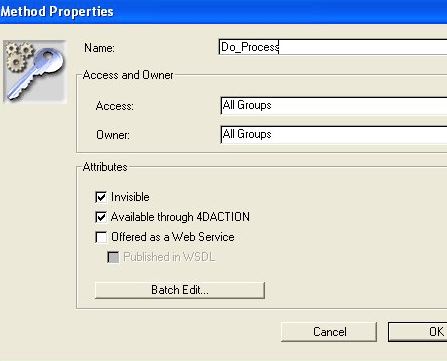Click the Owner: label
Screen dimensions: 447x361
tap(113, 135)
